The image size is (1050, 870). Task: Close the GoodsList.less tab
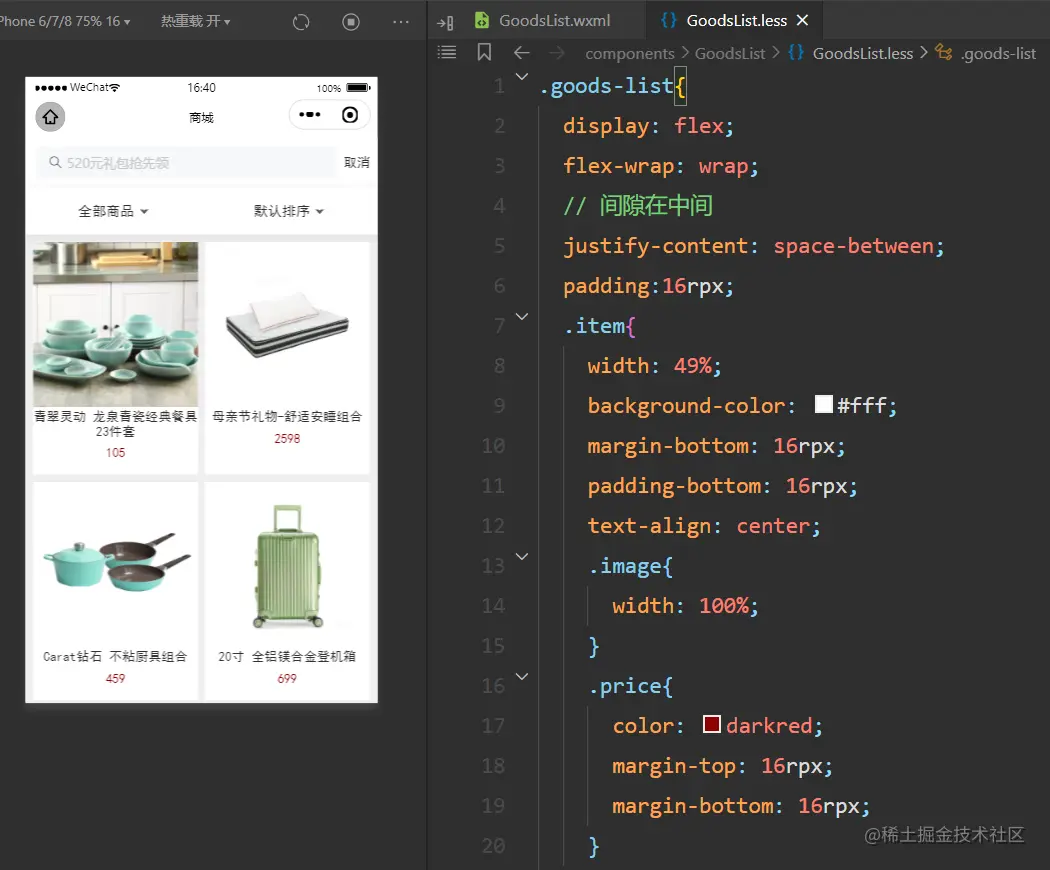[x=802, y=21]
